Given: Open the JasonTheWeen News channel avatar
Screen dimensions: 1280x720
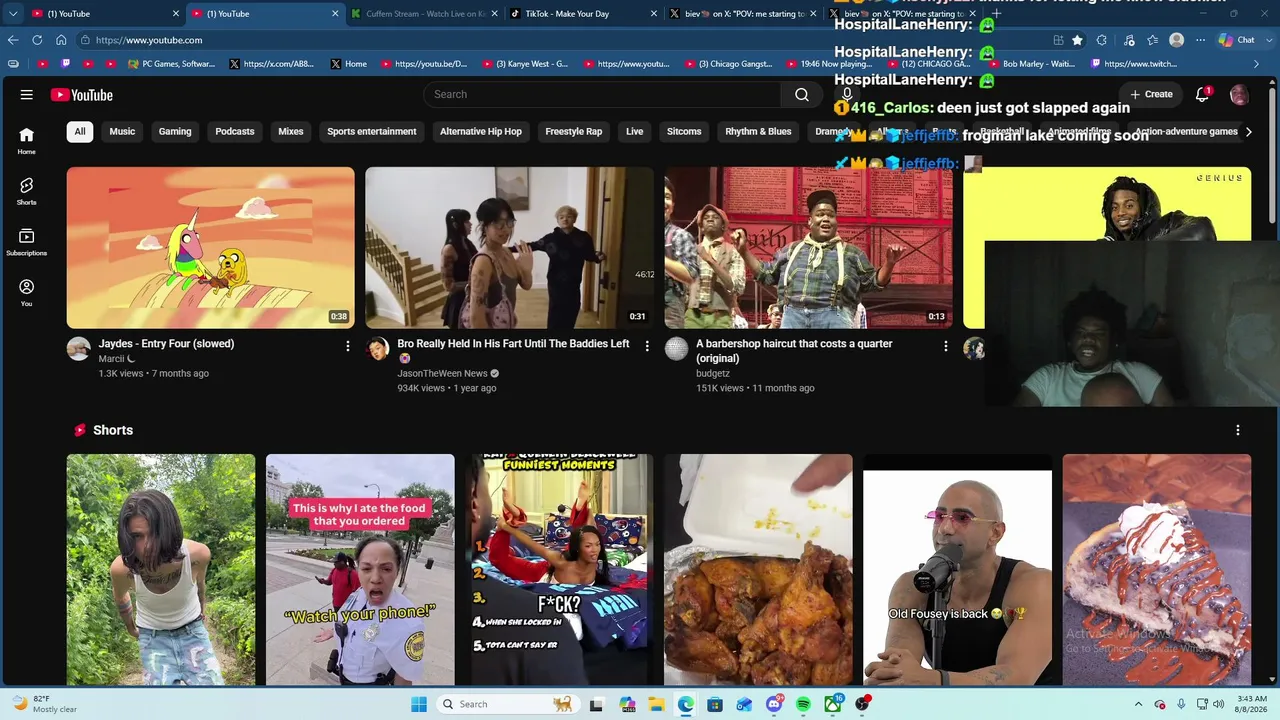Looking at the screenshot, I should 378,349.
